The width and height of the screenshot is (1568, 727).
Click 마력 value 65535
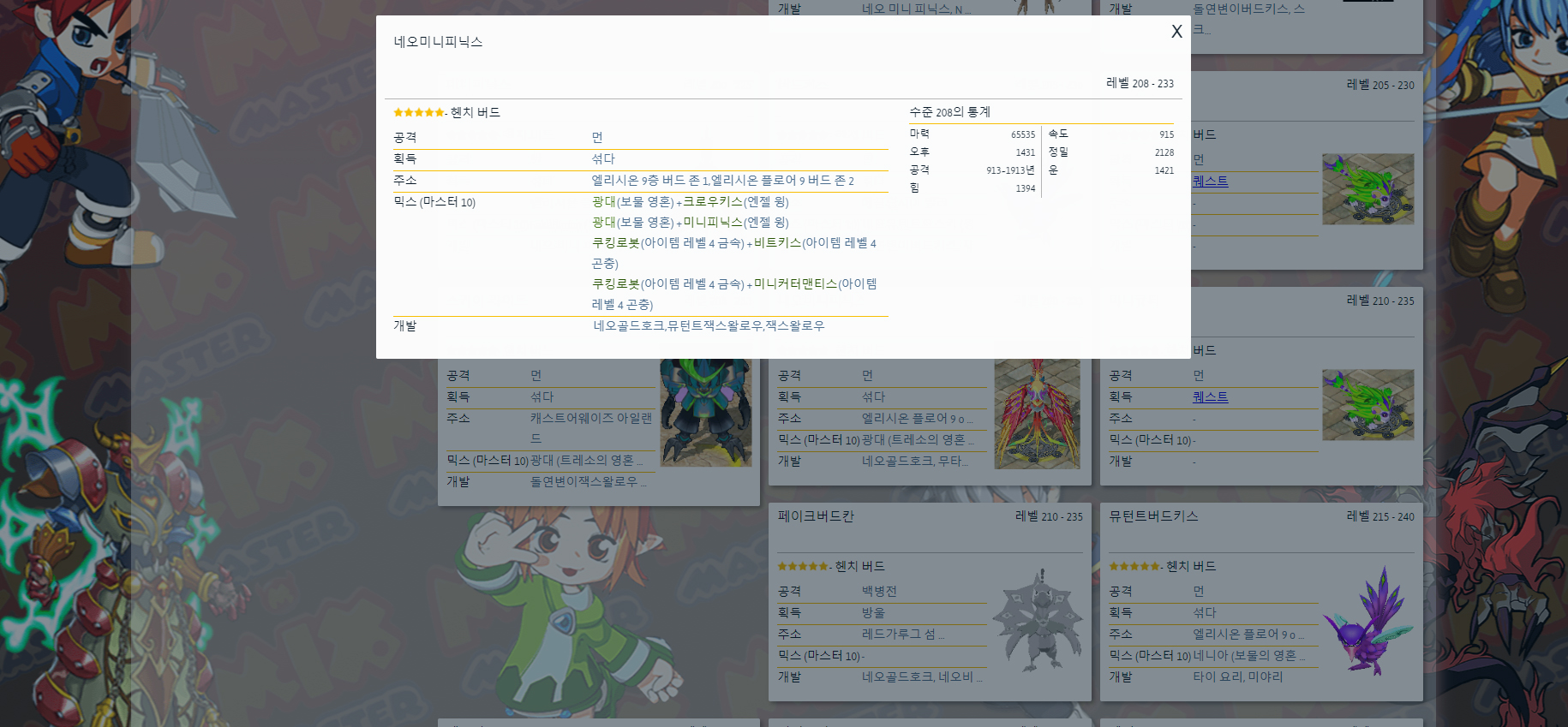pos(1022,134)
